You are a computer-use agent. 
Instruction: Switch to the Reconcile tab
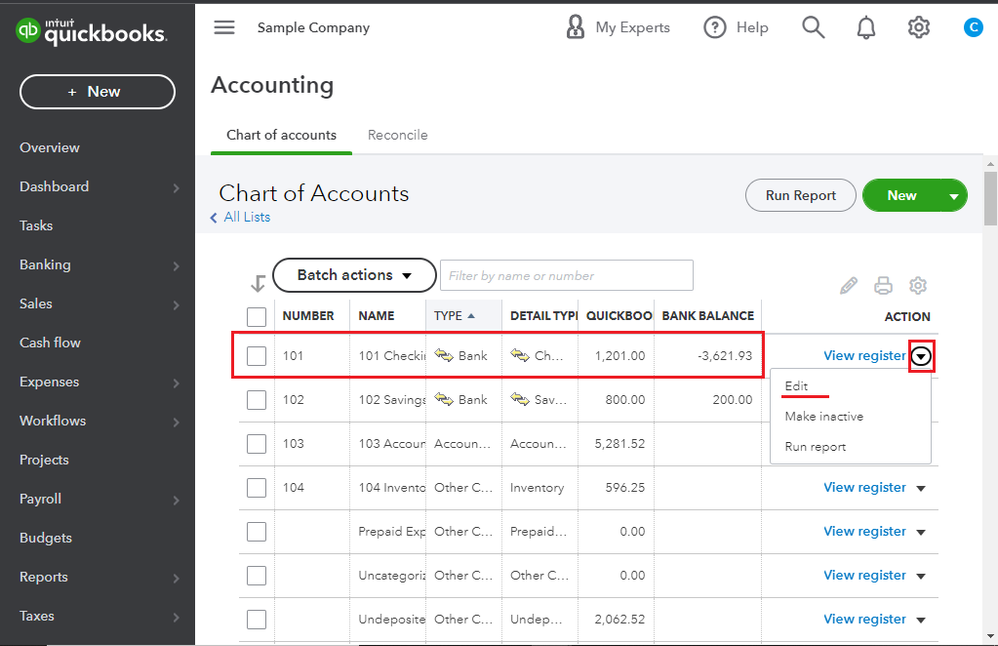[397, 135]
